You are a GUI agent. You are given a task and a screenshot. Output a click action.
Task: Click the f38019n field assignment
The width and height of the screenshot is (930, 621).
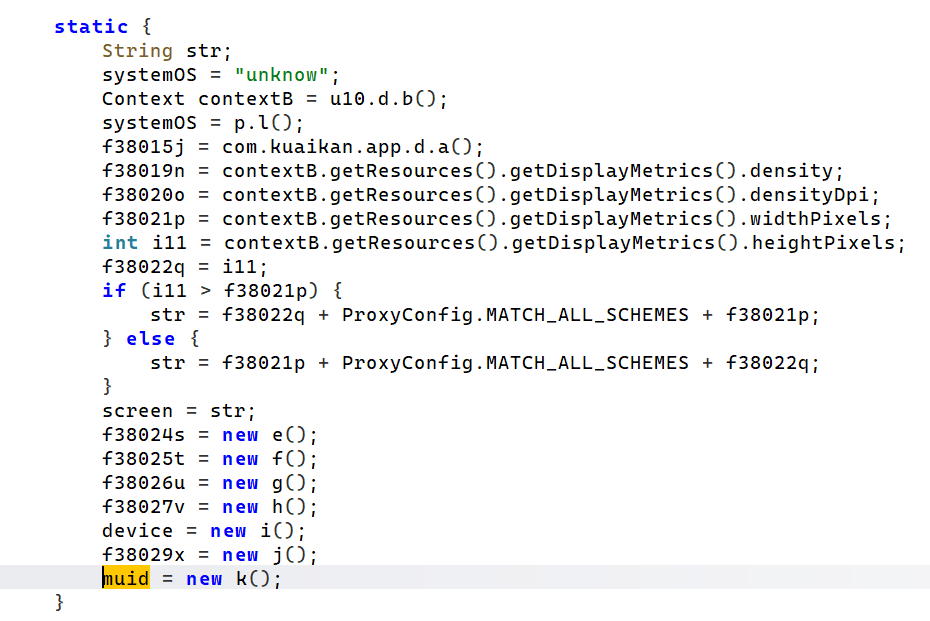(144, 171)
